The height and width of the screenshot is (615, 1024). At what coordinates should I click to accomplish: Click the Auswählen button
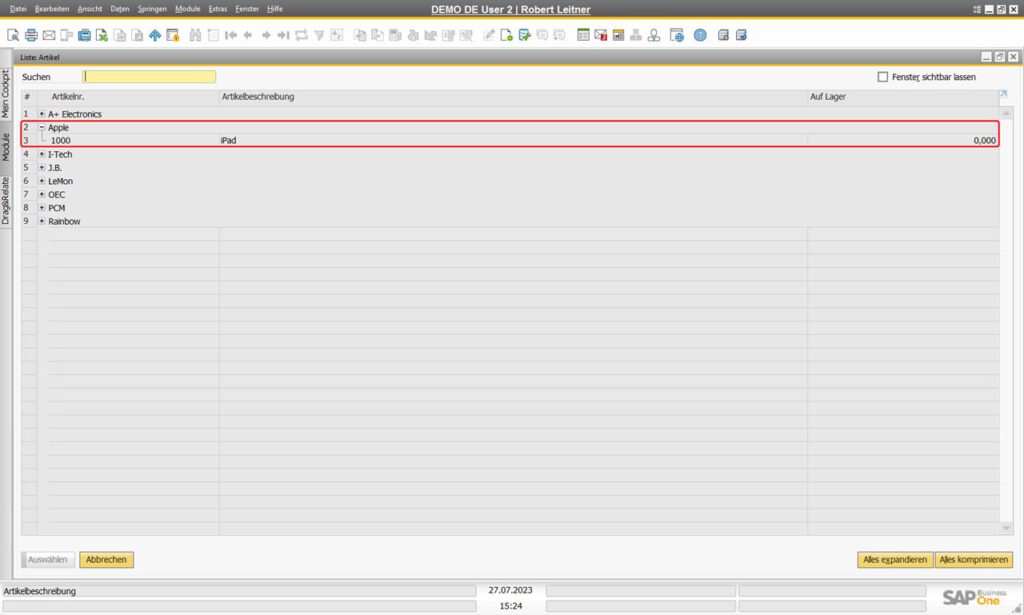[x=48, y=560]
